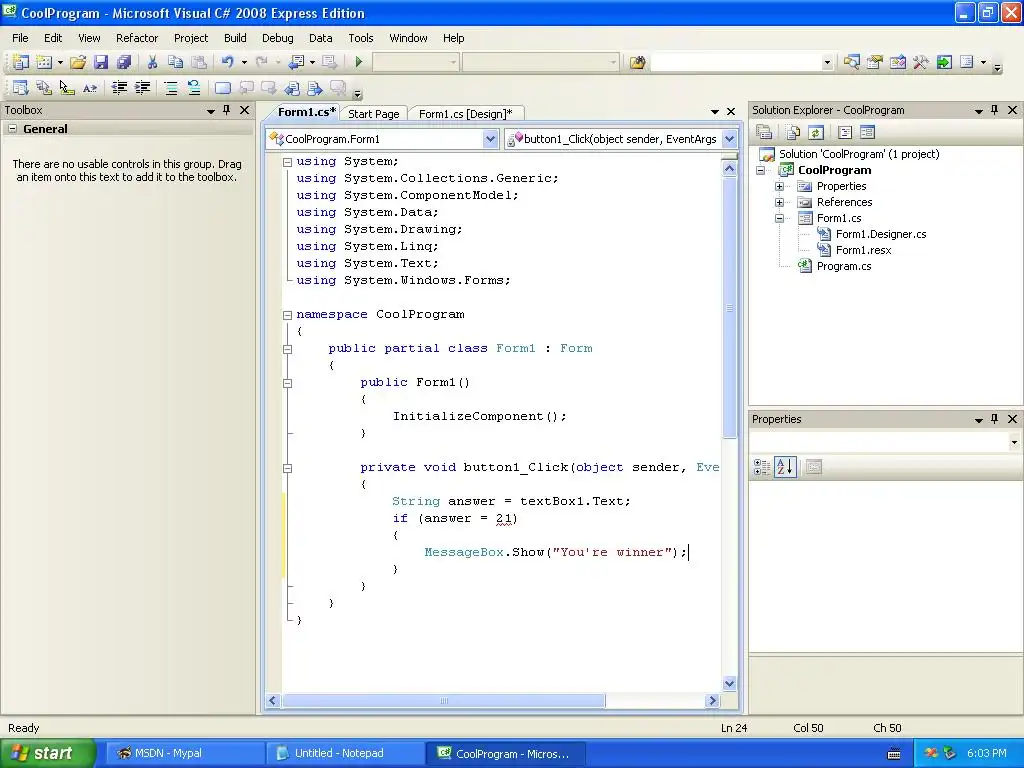Image resolution: width=1024 pixels, height=768 pixels.
Task: Save the current file with floppy icon
Action: point(101,62)
